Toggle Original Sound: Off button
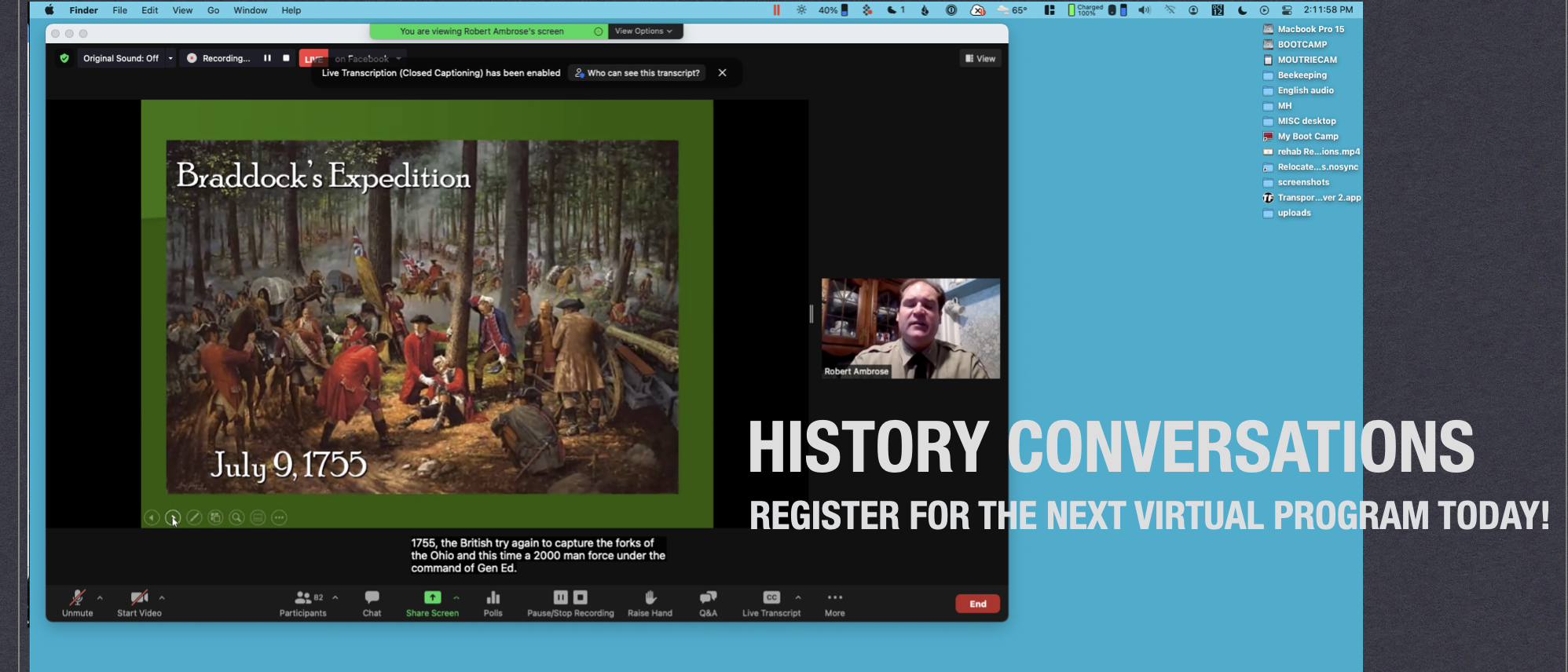The width and height of the screenshot is (1568, 672). (x=120, y=58)
